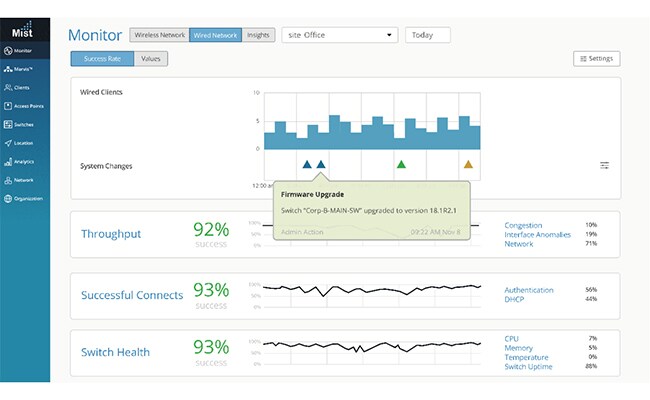Click the Authentication classifier link

[528, 290]
